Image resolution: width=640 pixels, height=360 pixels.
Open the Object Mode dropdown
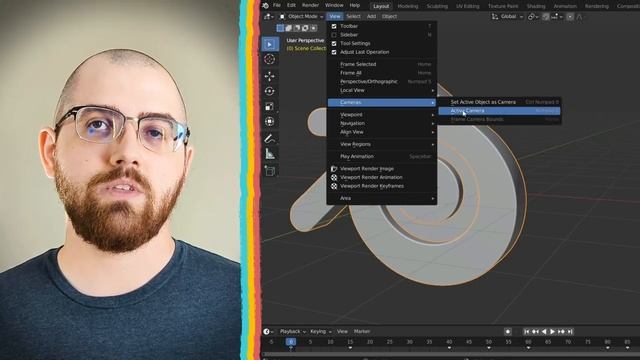(x=302, y=16)
